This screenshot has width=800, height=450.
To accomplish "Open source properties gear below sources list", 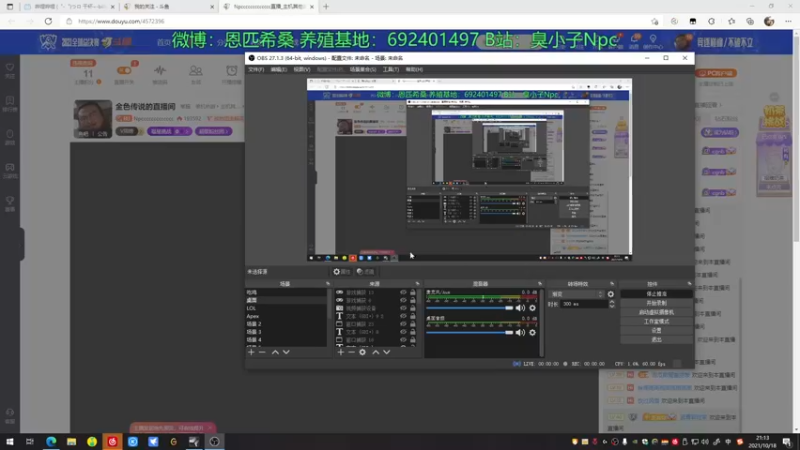I will click(362, 352).
